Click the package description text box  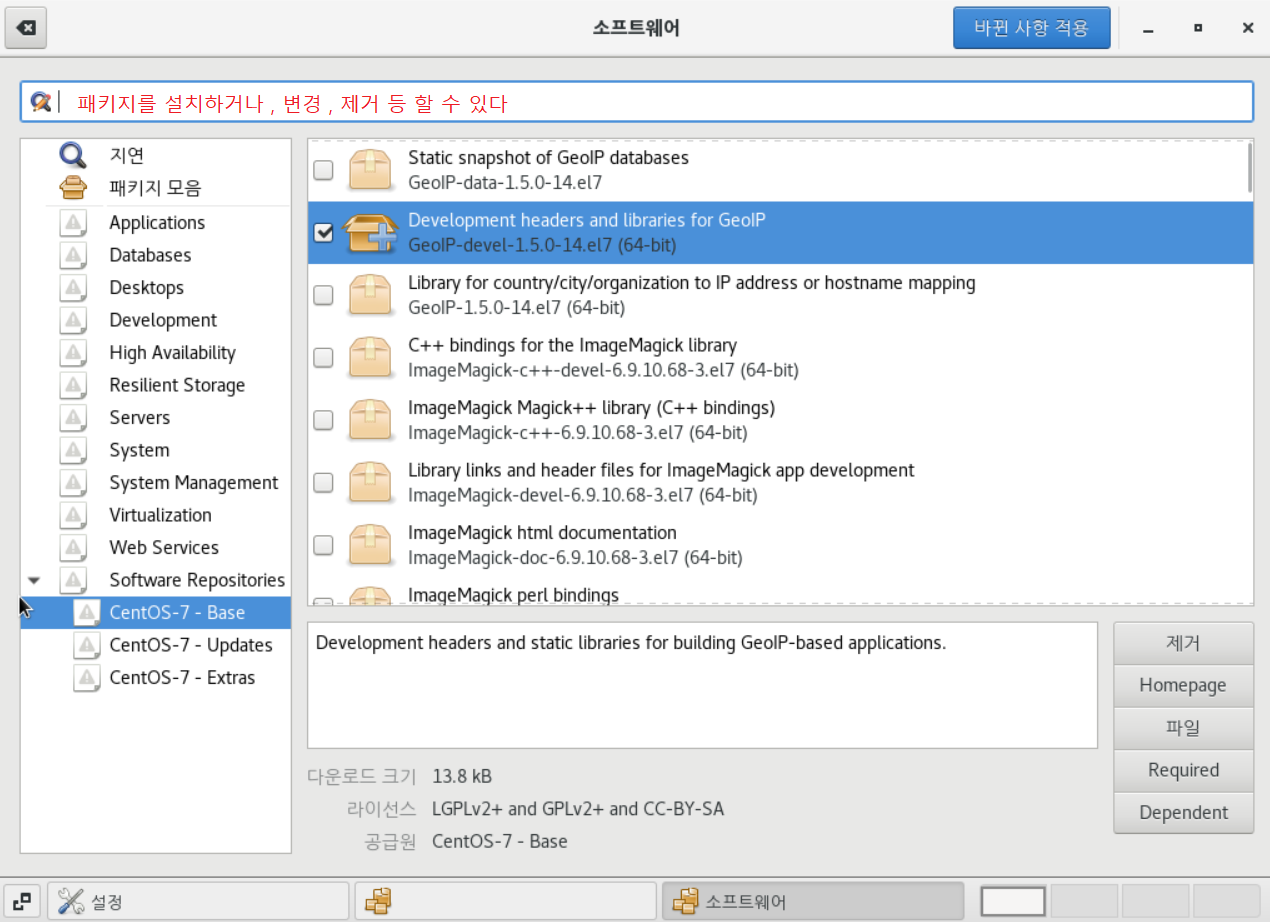(x=702, y=685)
